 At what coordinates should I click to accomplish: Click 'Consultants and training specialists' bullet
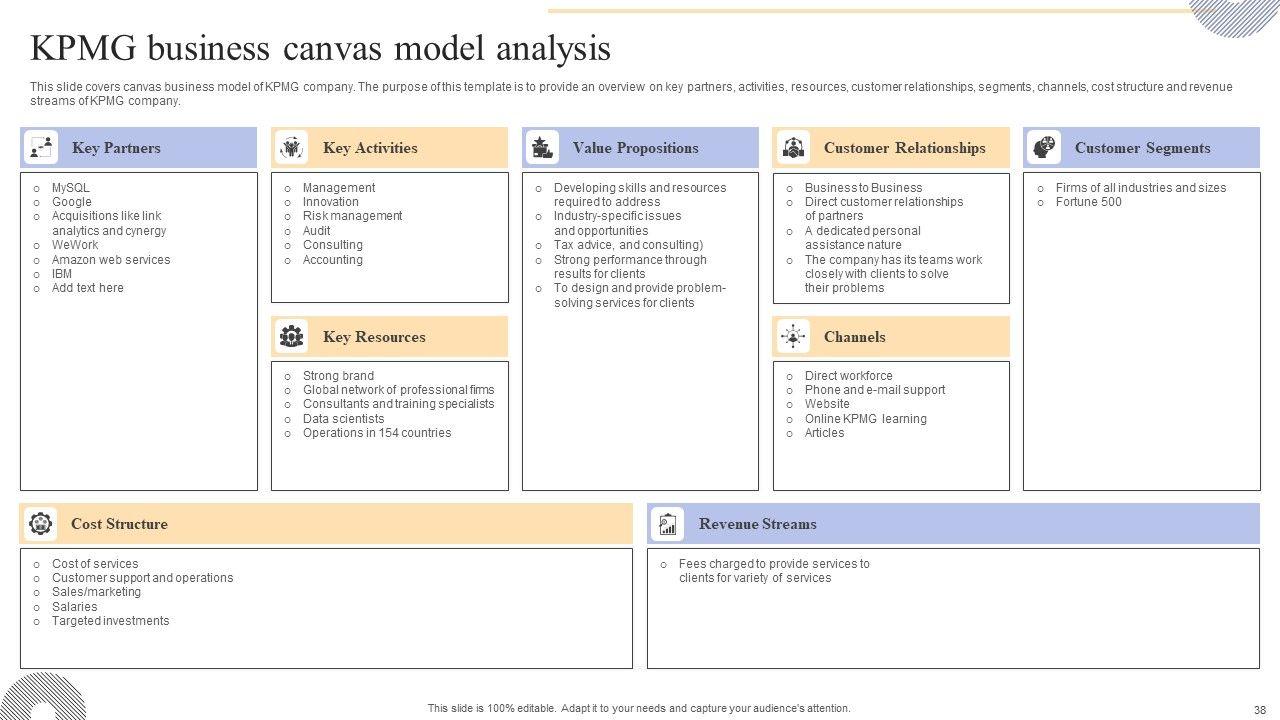pyautogui.click(x=399, y=404)
